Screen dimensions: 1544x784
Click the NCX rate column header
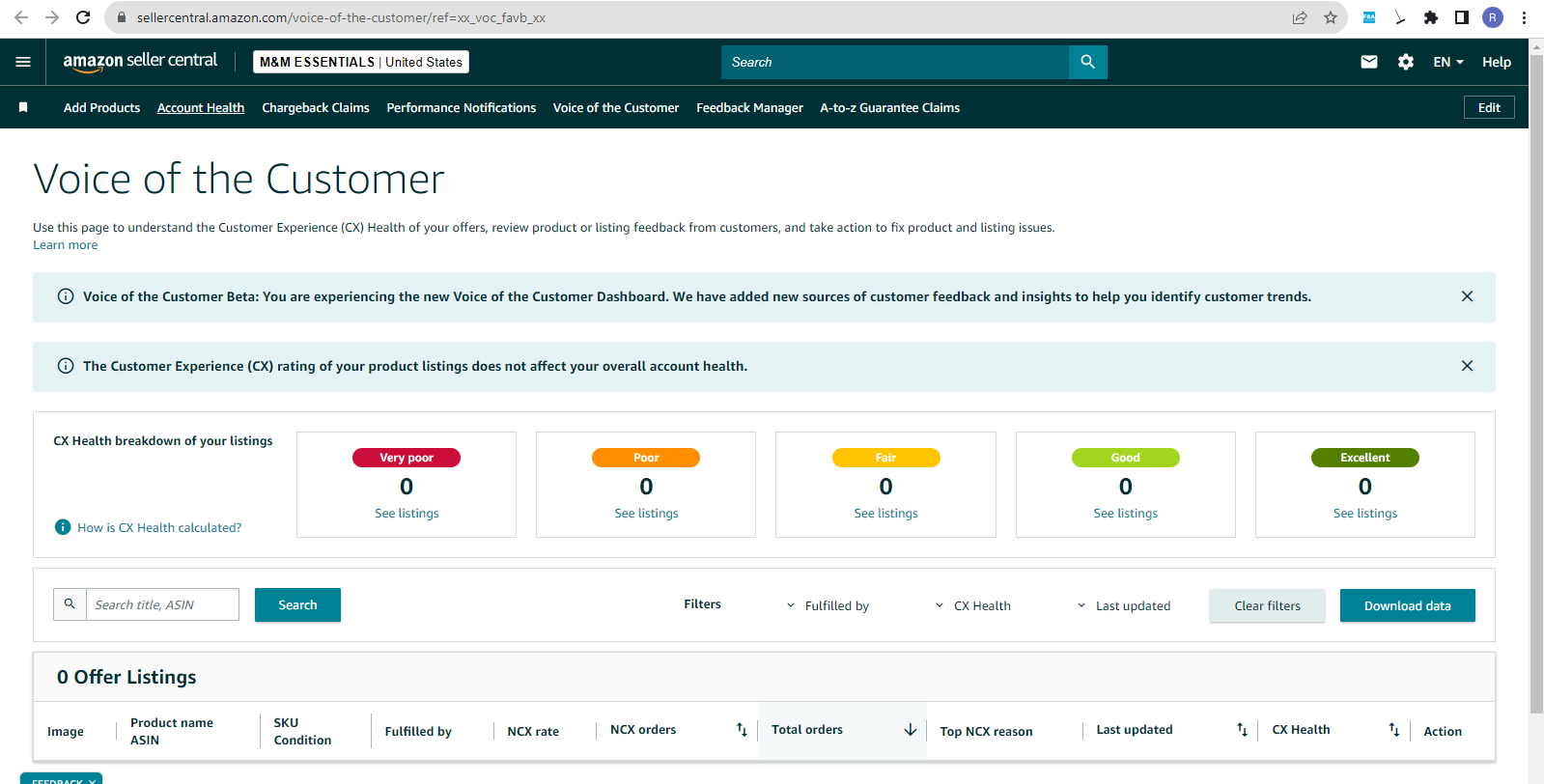(x=533, y=731)
